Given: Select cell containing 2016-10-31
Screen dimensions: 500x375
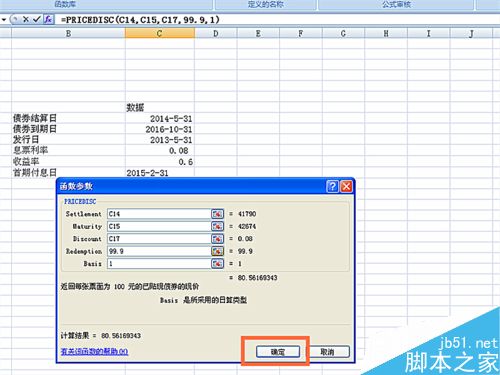Looking at the screenshot, I should click(x=160, y=129).
